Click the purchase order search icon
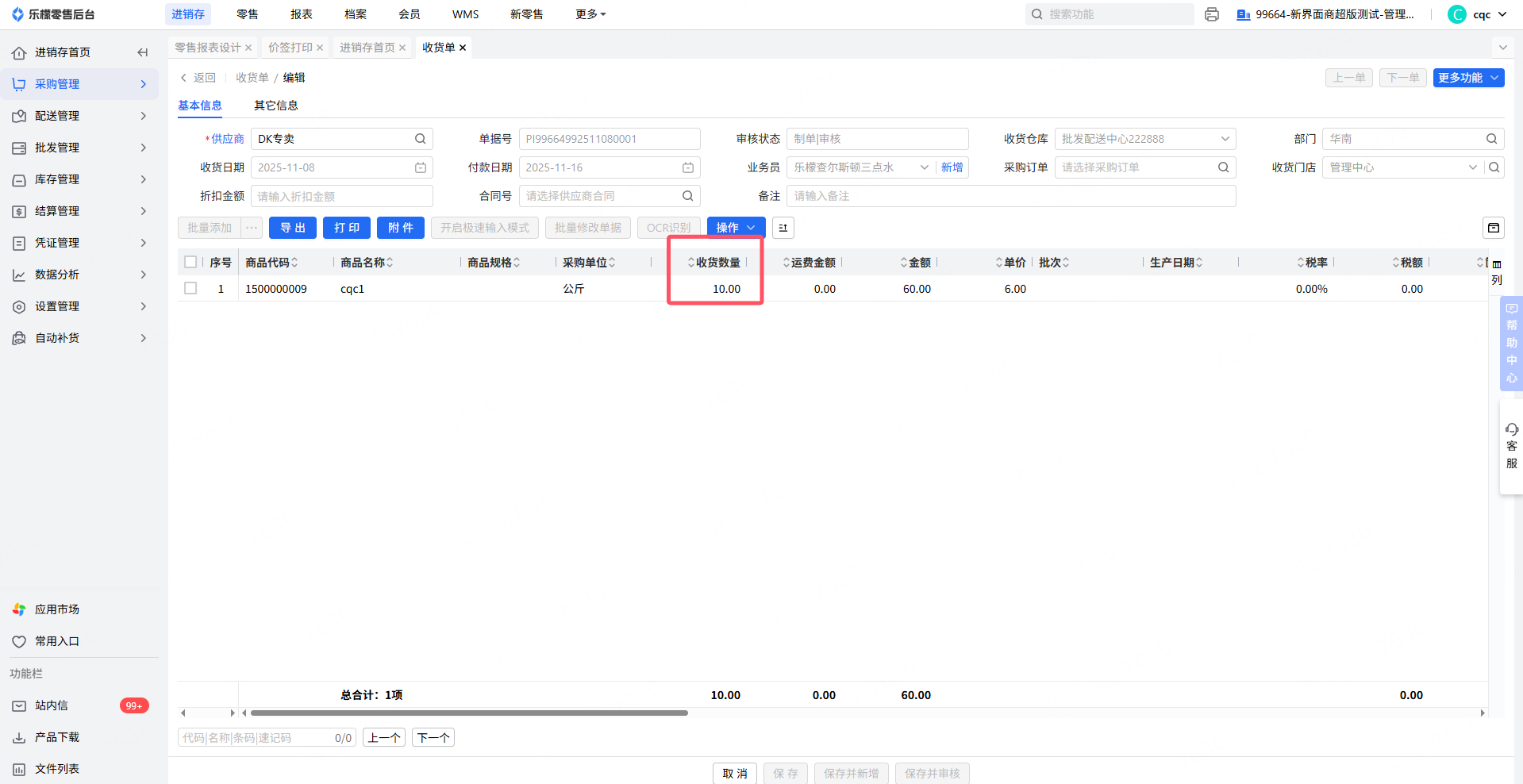Screen dimensions: 1523x784 tap(1223, 167)
